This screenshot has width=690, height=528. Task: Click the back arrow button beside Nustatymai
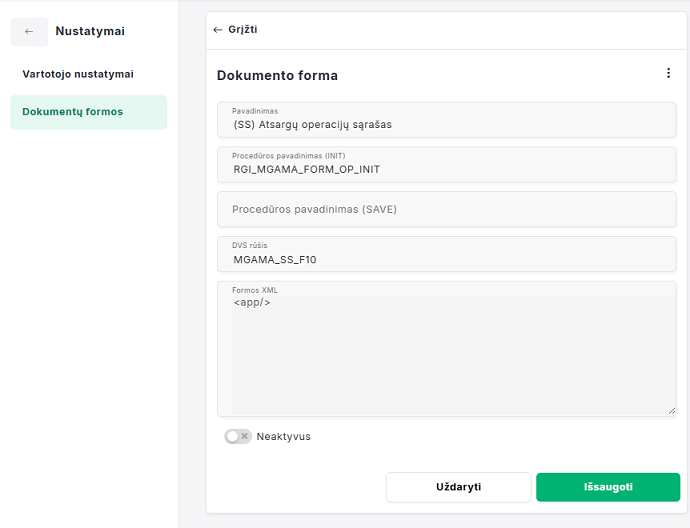coord(29,31)
